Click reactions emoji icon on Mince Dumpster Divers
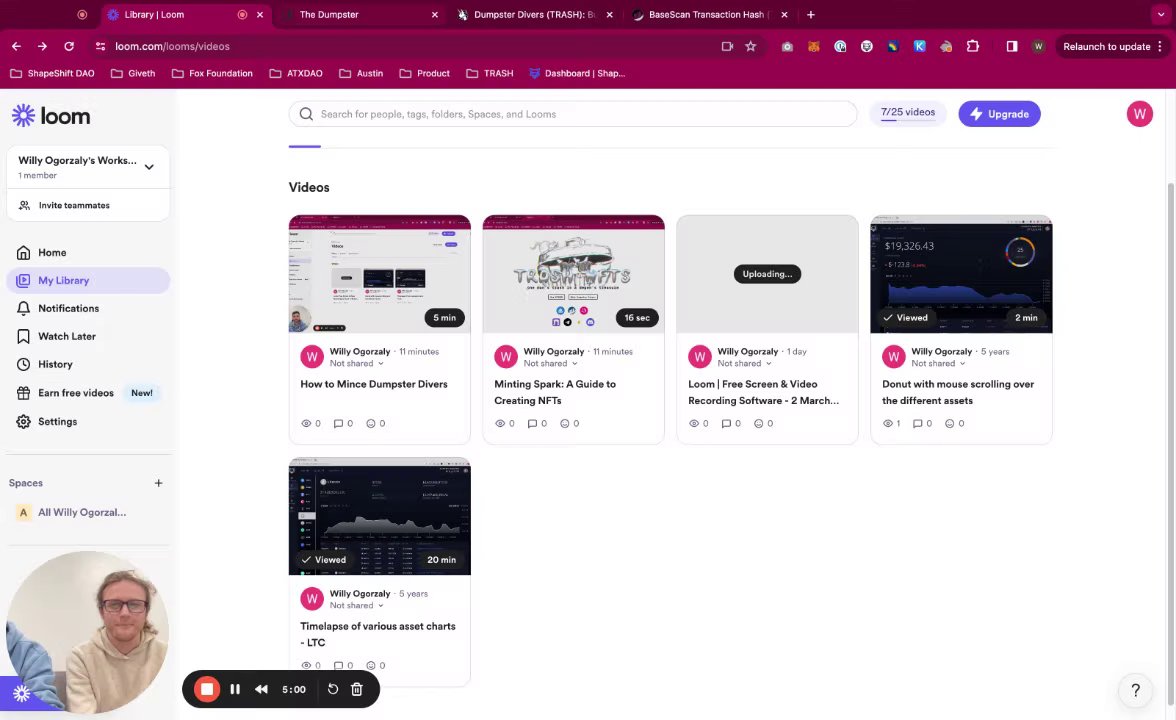Viewport: 1176px width, 720px height. pyautogui.click(x=370, y=424)
